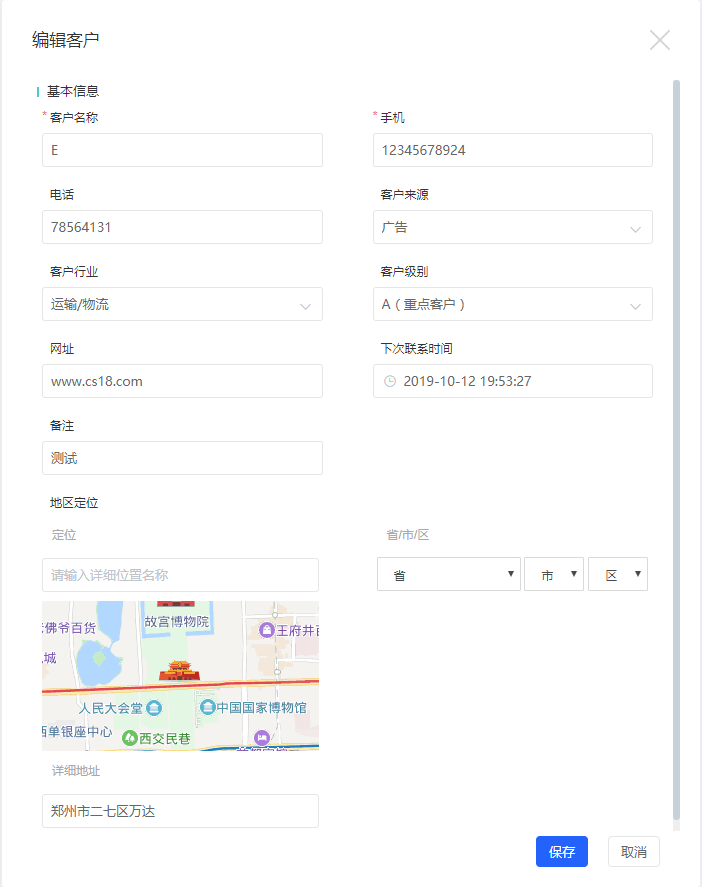Focus the 请输入详细位置名称 location input
This screenshot has height=887, width=702.
[180, 575]
